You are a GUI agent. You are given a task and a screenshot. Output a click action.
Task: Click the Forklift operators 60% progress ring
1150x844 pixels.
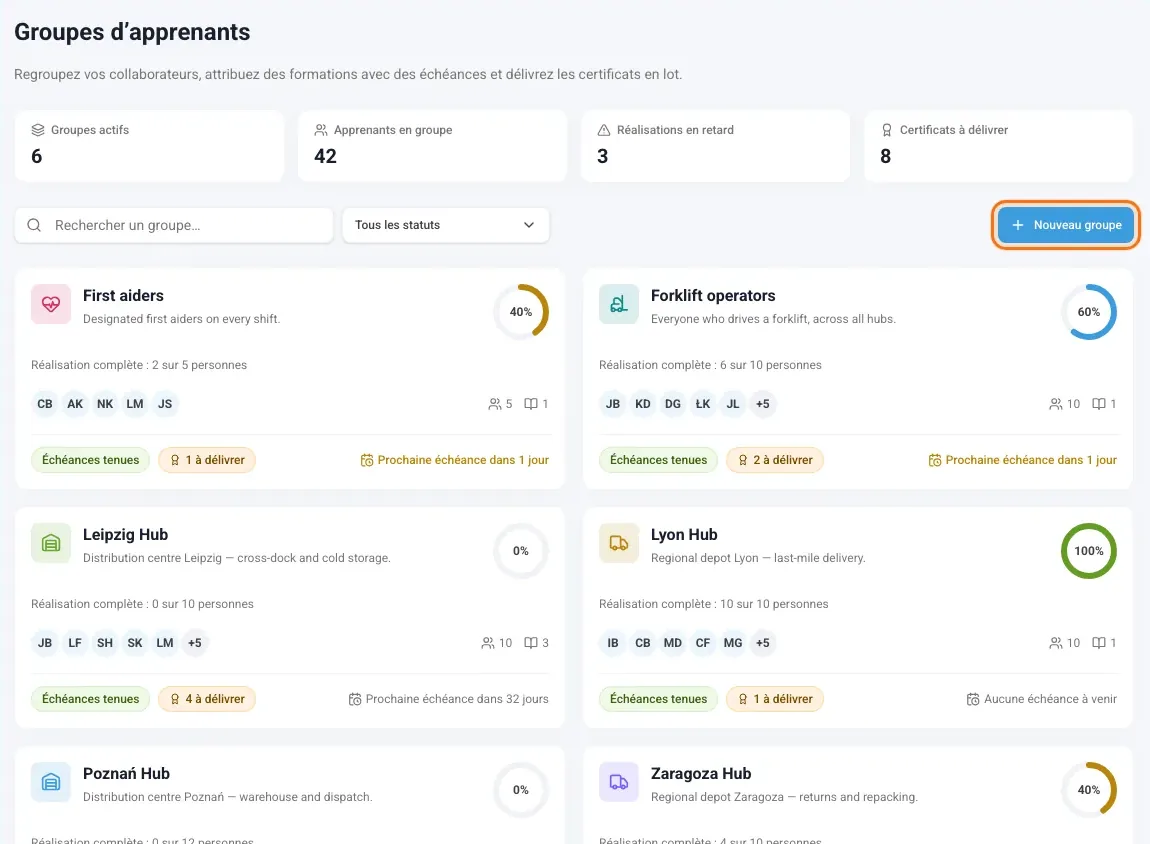(x=1089, y=312)
